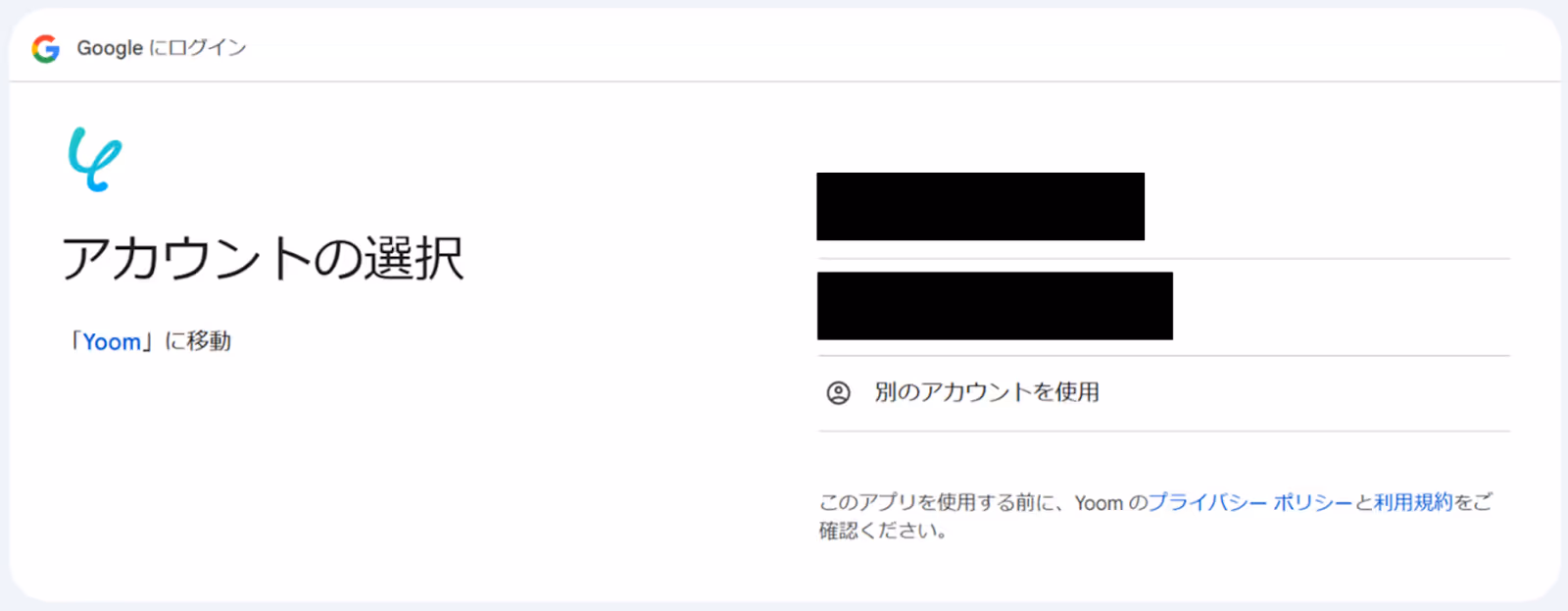This screenshot has width=1568, height=611.
Task: Click the Google G logo
Action: (45, 48)
